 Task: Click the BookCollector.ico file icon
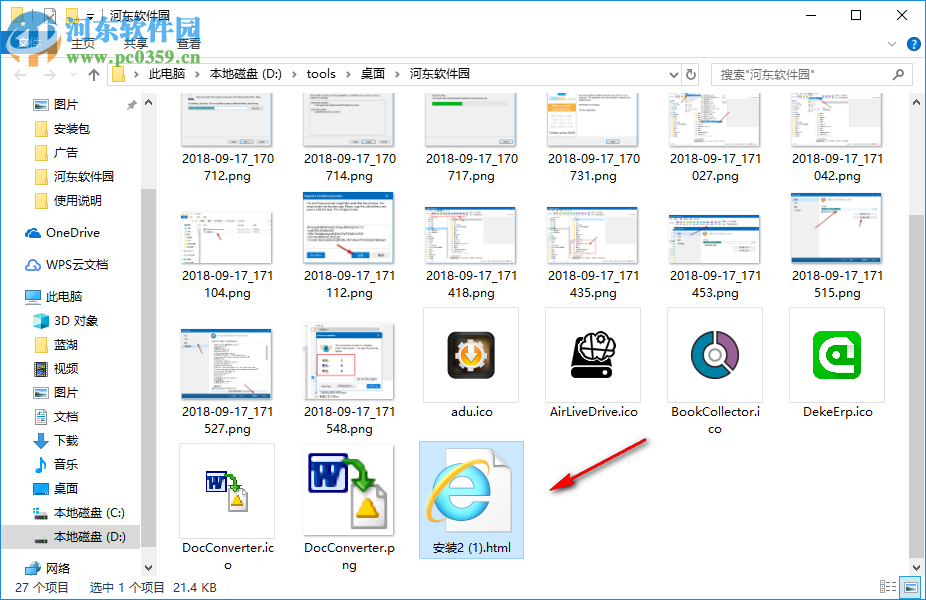coord(714,355)
